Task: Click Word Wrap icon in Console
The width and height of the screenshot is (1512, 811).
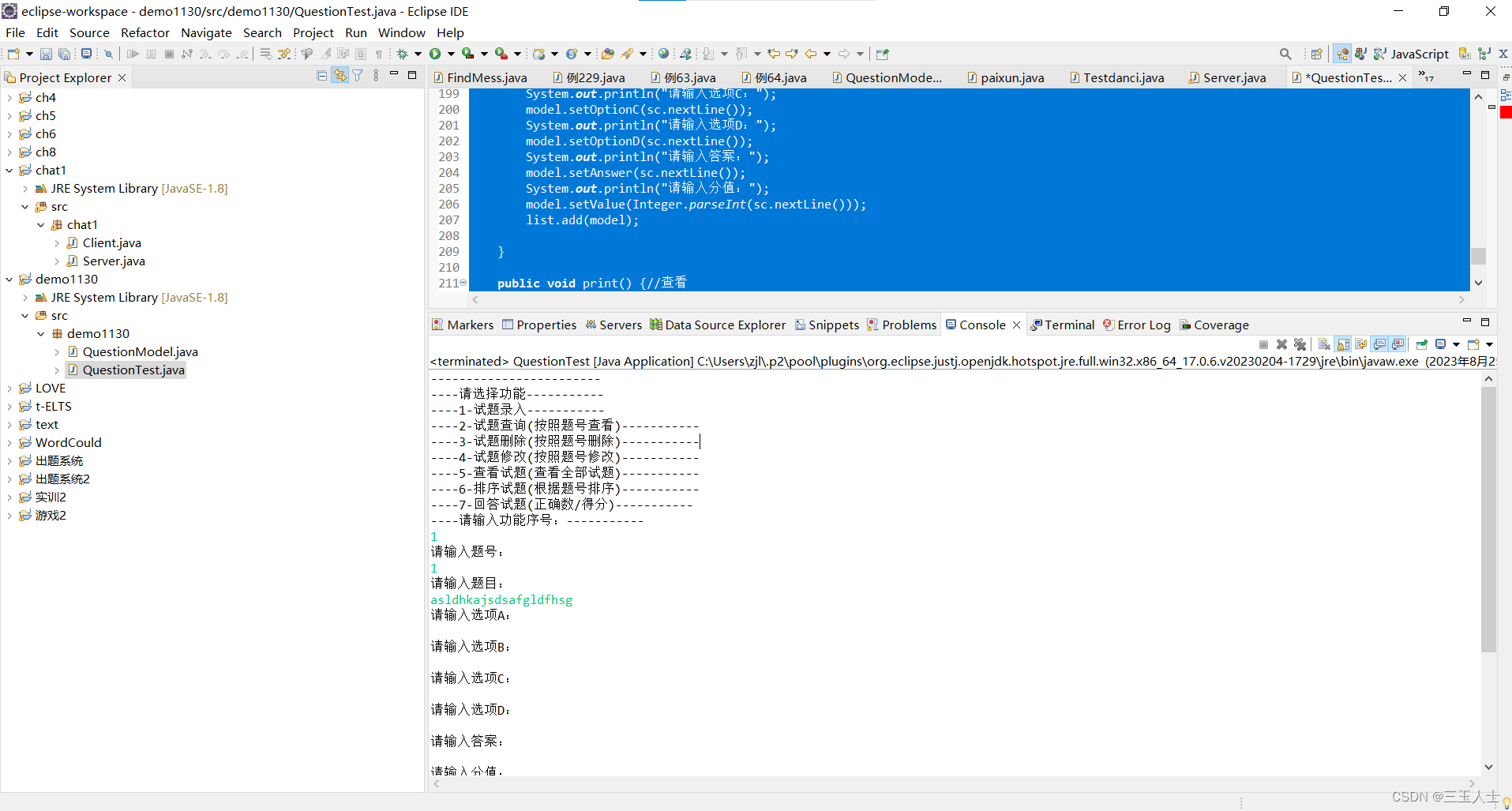Action: [1361, 344]
